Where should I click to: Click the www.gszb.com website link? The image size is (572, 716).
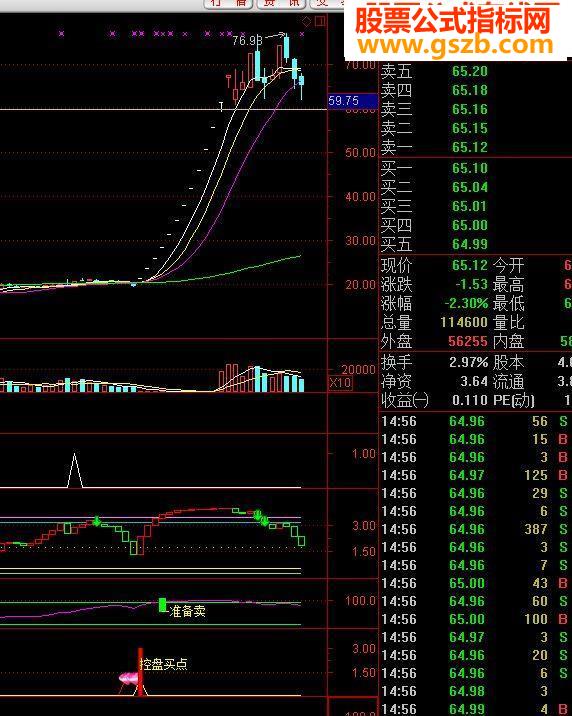(455, 45)
